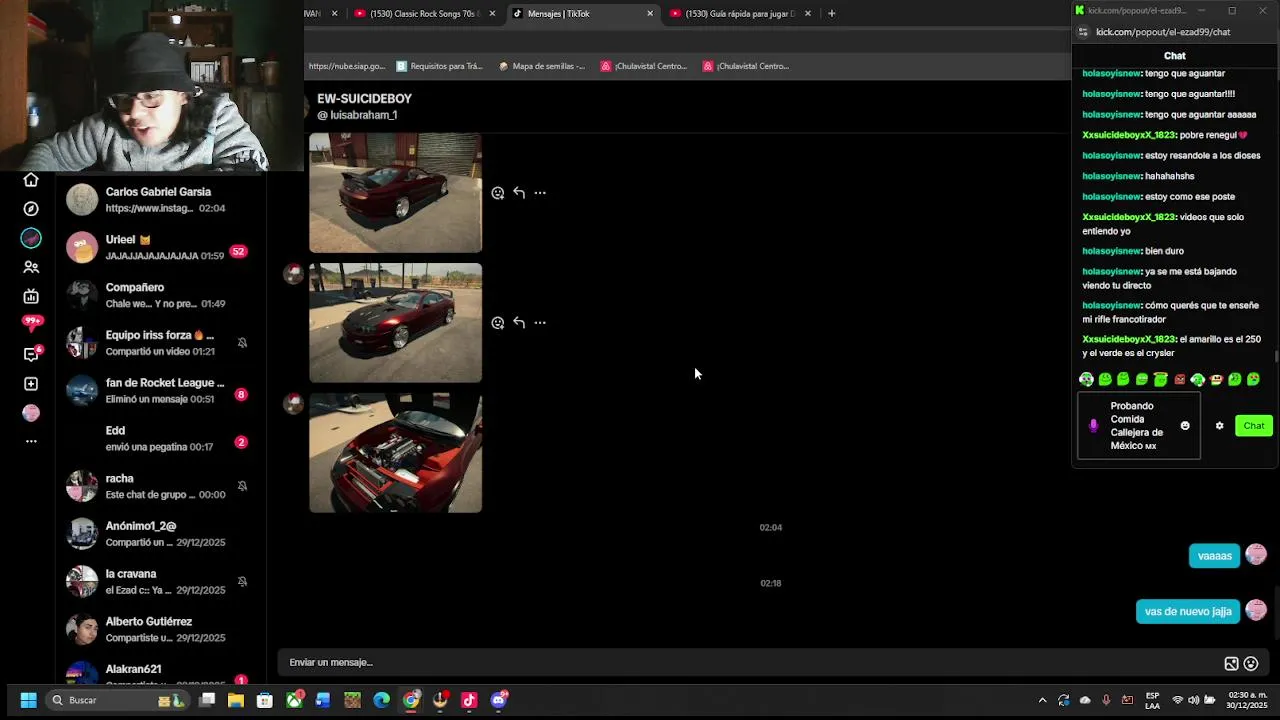The width and height of the screenshot is (1280, 720).
Task: Open more options for first car image
Action: click(540, 193)
